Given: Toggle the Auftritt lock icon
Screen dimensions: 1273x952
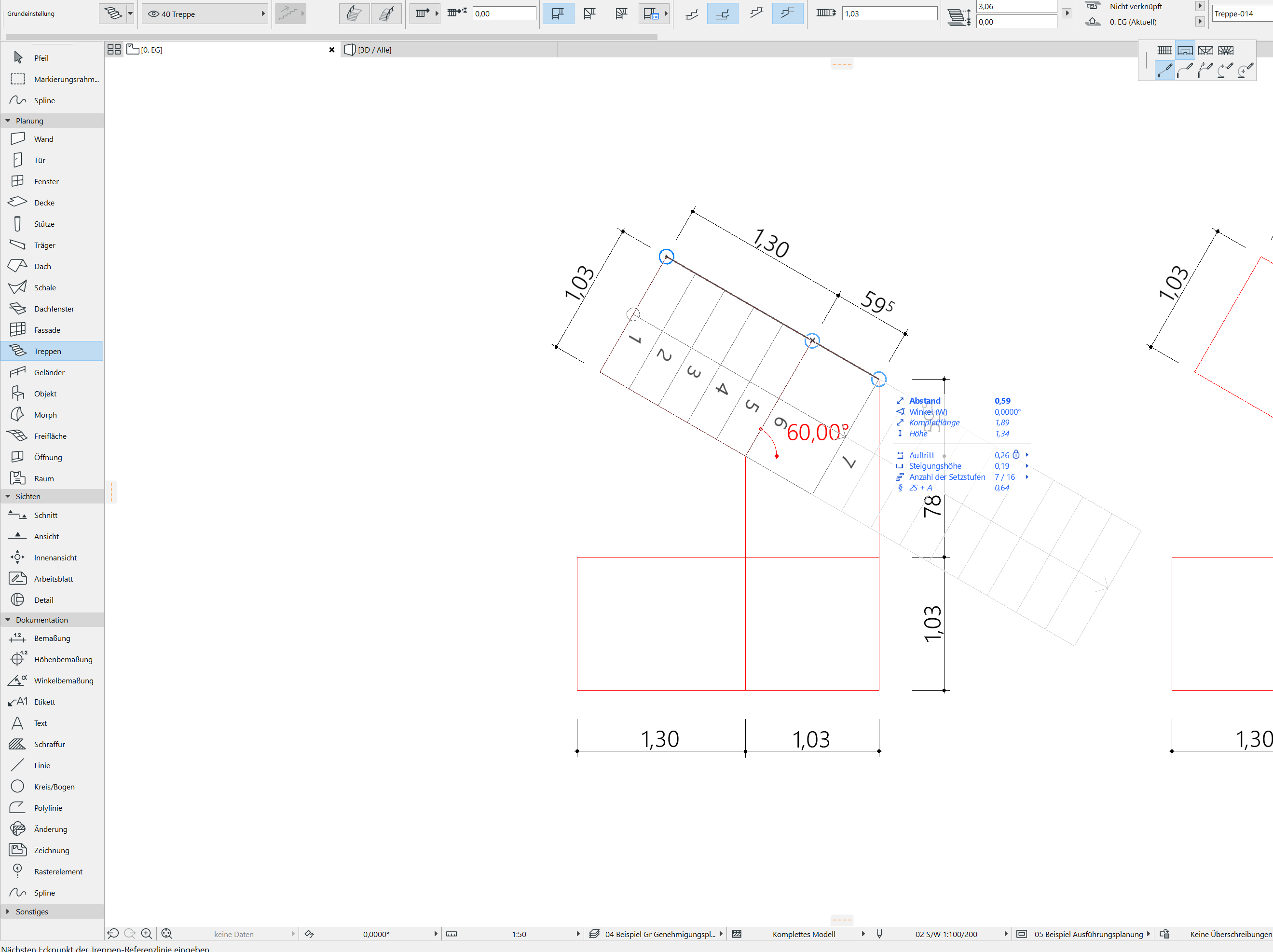Looking at the screenshot, I should pos(1016,455).
